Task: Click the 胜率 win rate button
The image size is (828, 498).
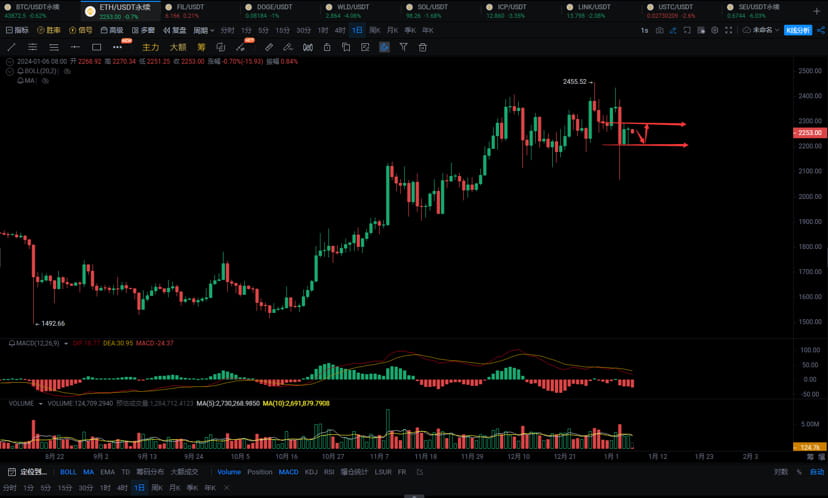Action: (x=49, y=31)
